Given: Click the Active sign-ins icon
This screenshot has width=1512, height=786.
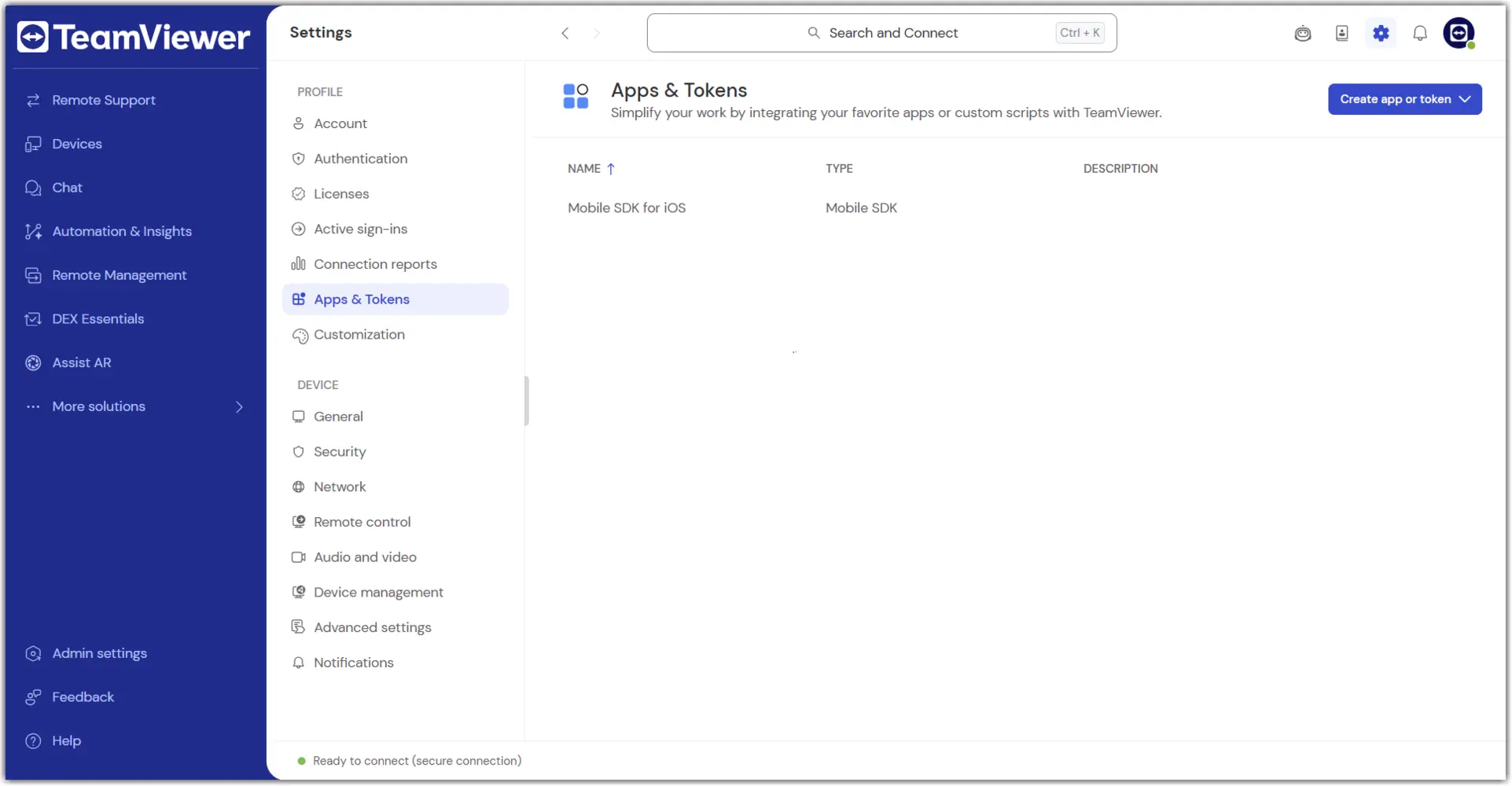Looking at the screenshot, I should pyautogui.click(x=299, y=230).
